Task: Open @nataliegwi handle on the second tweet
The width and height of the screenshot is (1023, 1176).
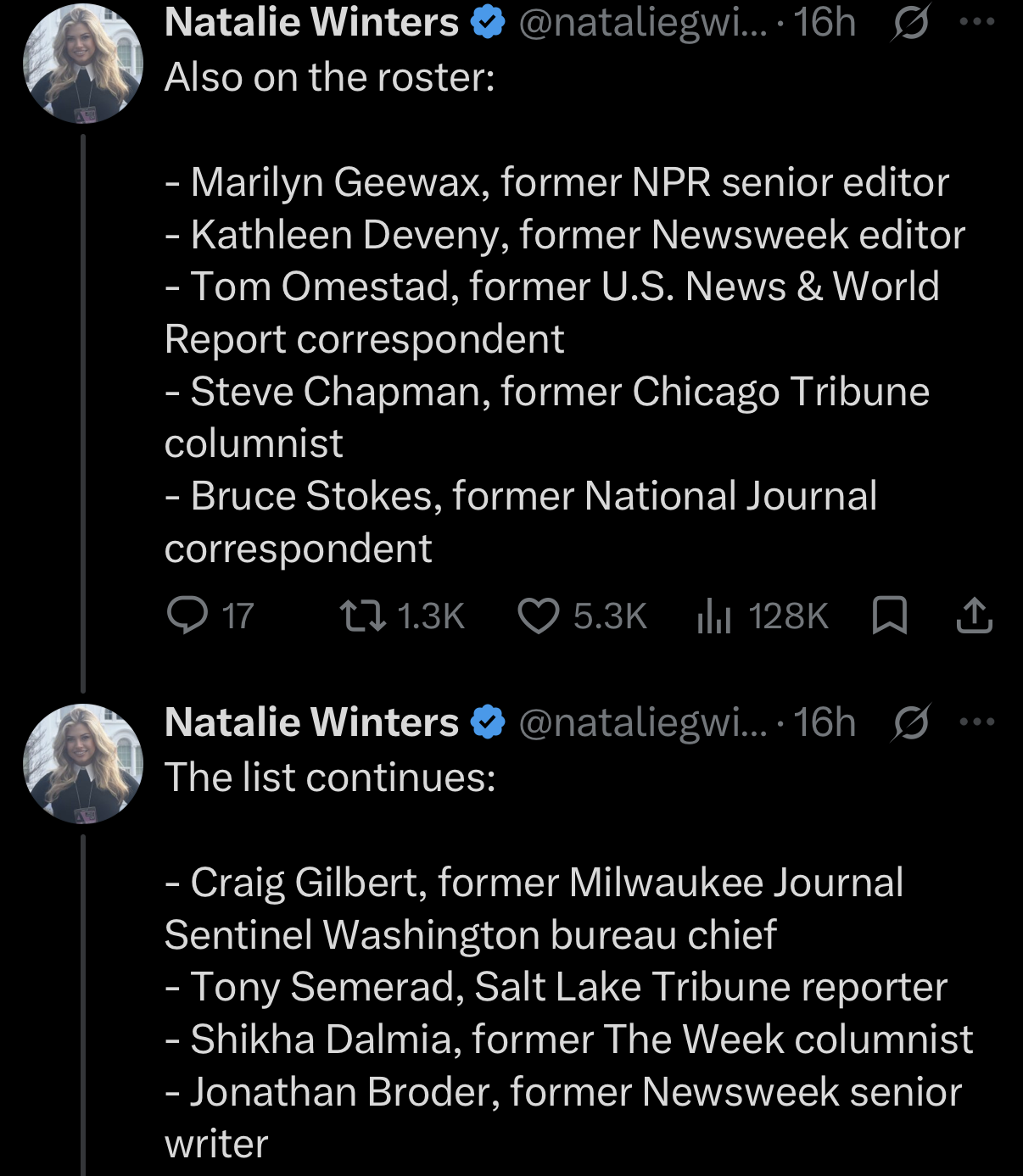Action: (x=642, y=723)
